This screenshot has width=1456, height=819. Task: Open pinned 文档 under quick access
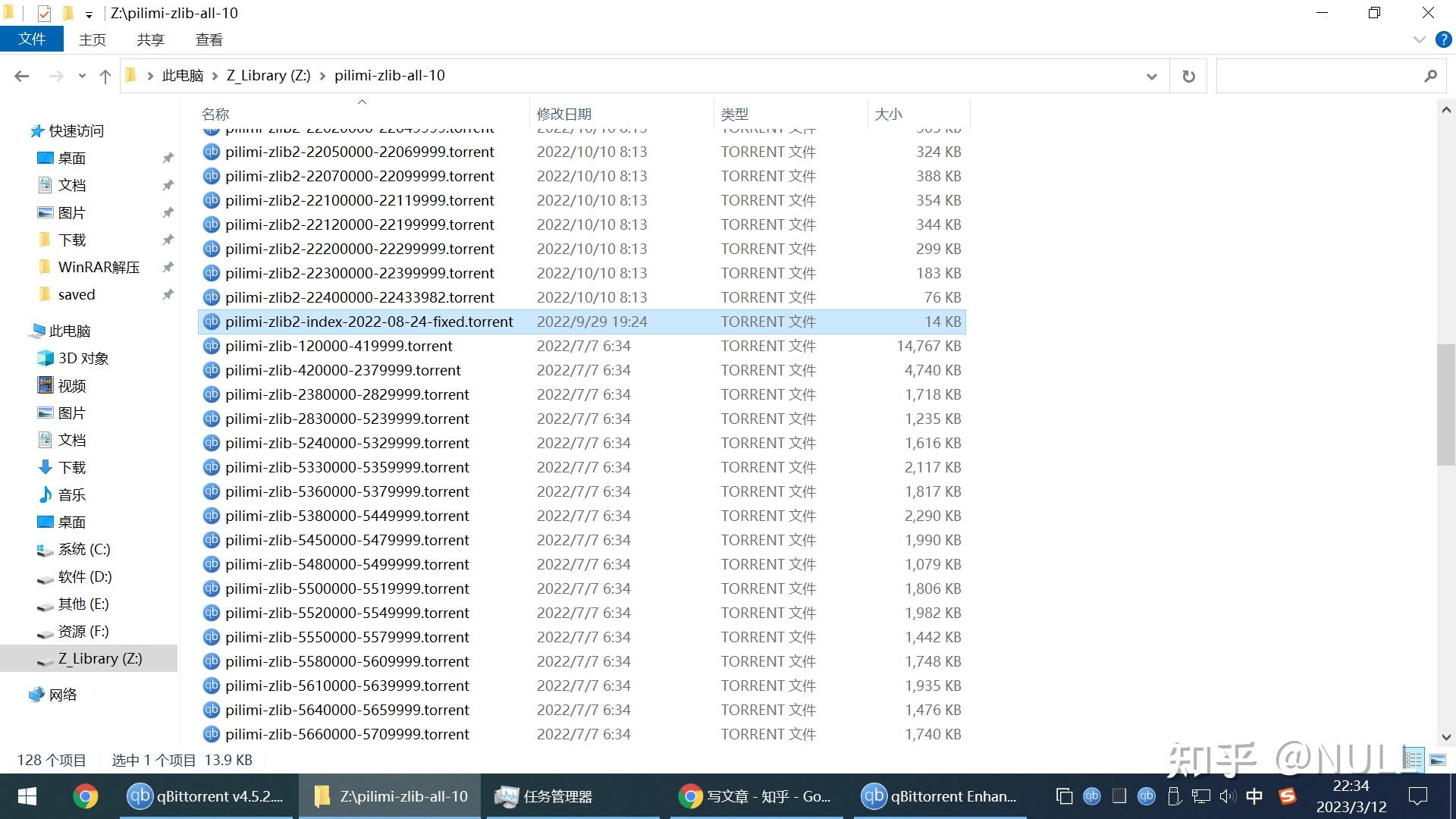(72, 185)
